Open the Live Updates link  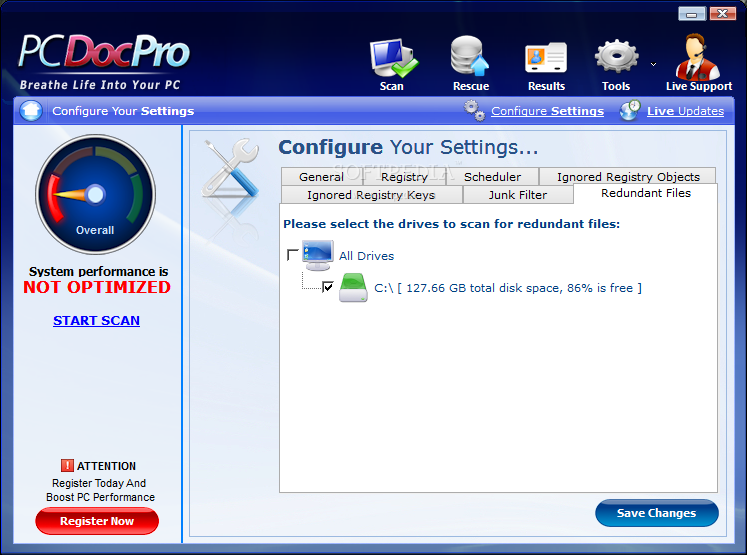(x=685, y=111)
